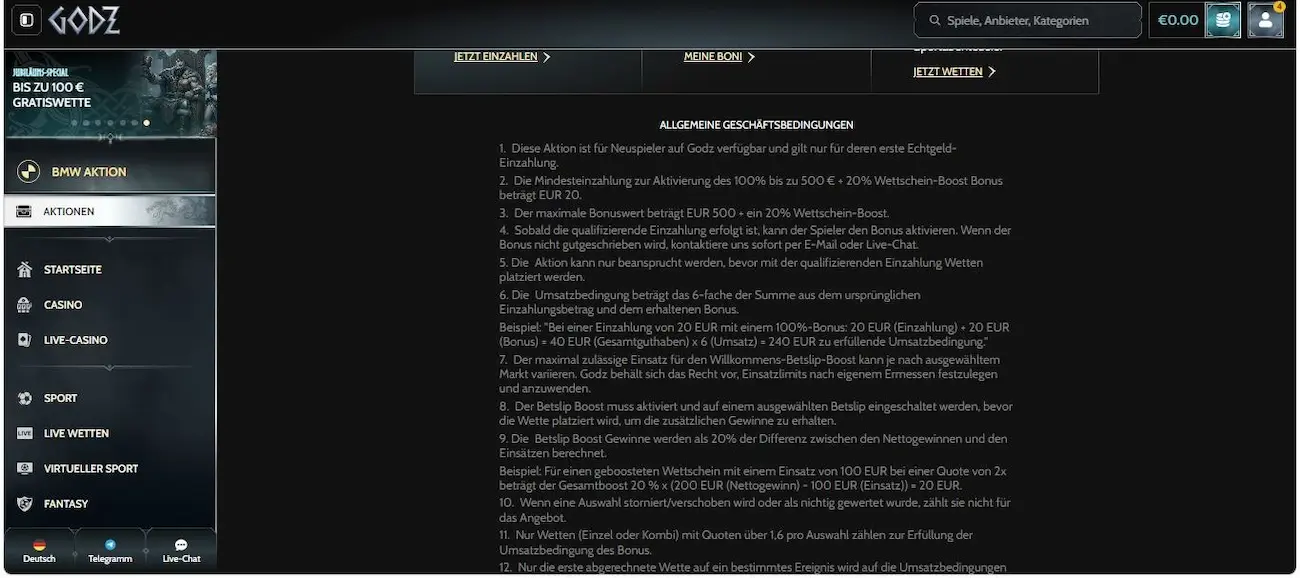Open the Deutsch language selector
Screen dimensions: 1300x578
point(40,551)
